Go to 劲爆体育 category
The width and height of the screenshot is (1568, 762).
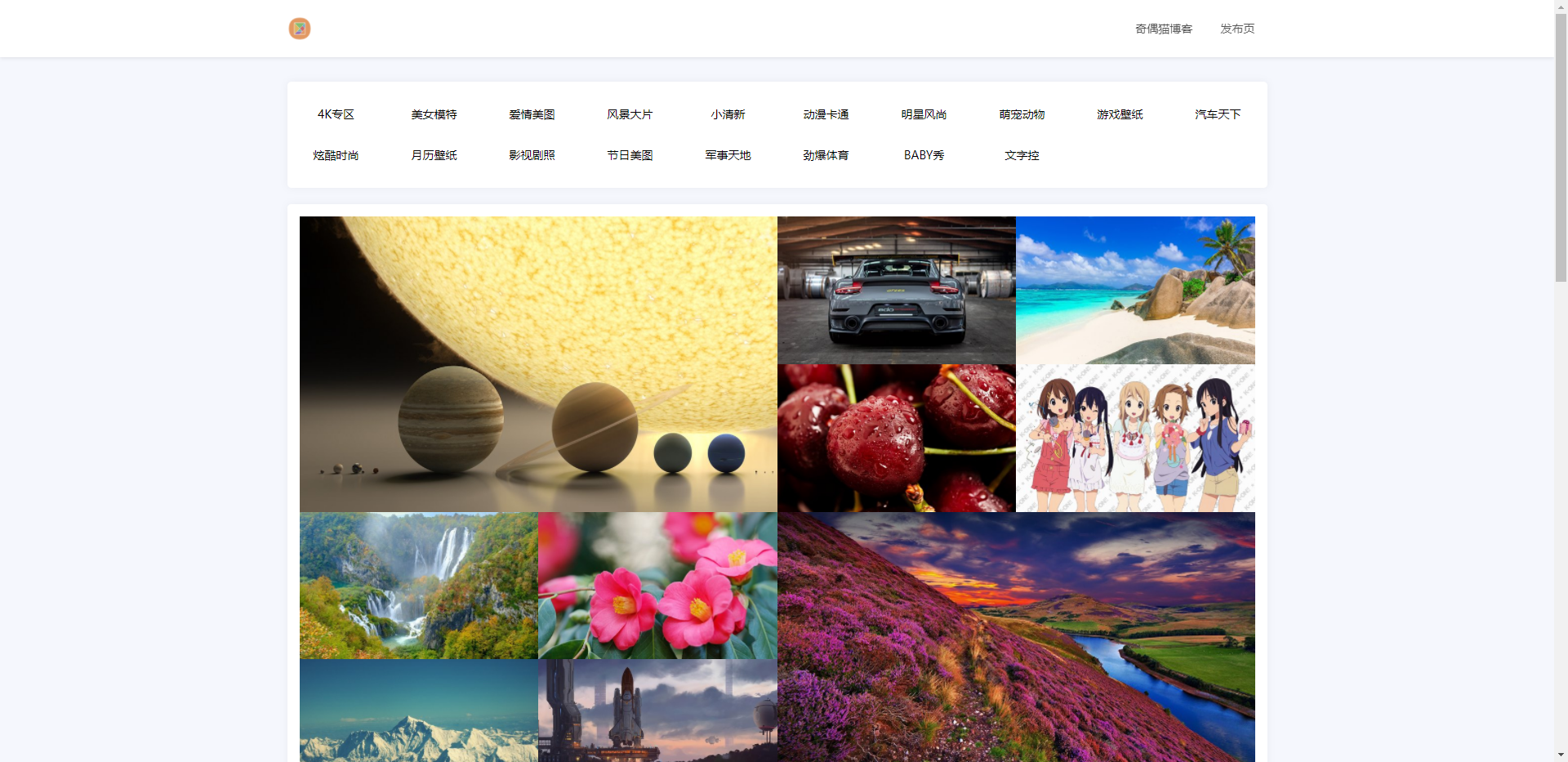[826, 155]
